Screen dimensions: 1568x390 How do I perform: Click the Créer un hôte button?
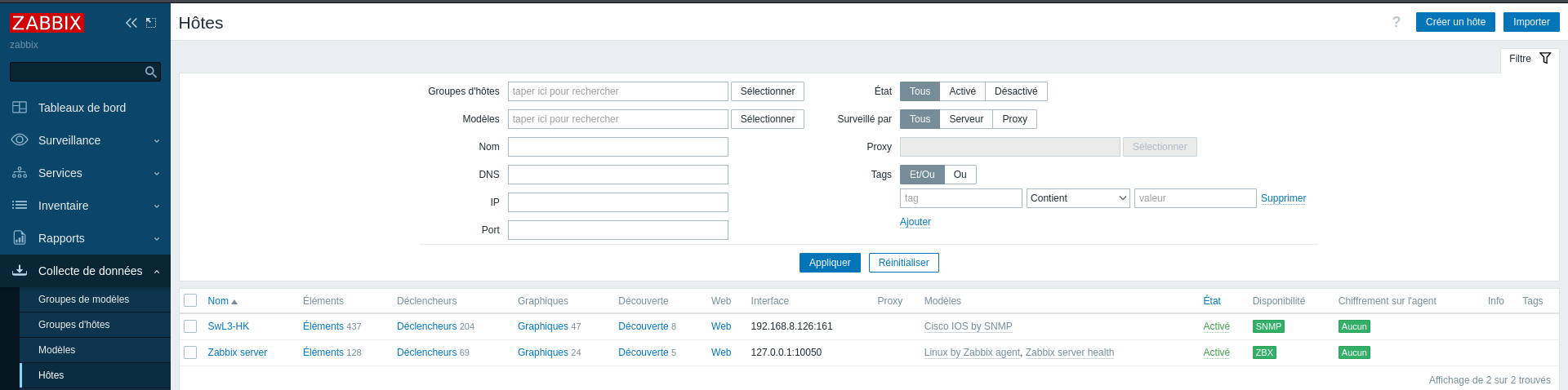click(x=1455, y=22)
